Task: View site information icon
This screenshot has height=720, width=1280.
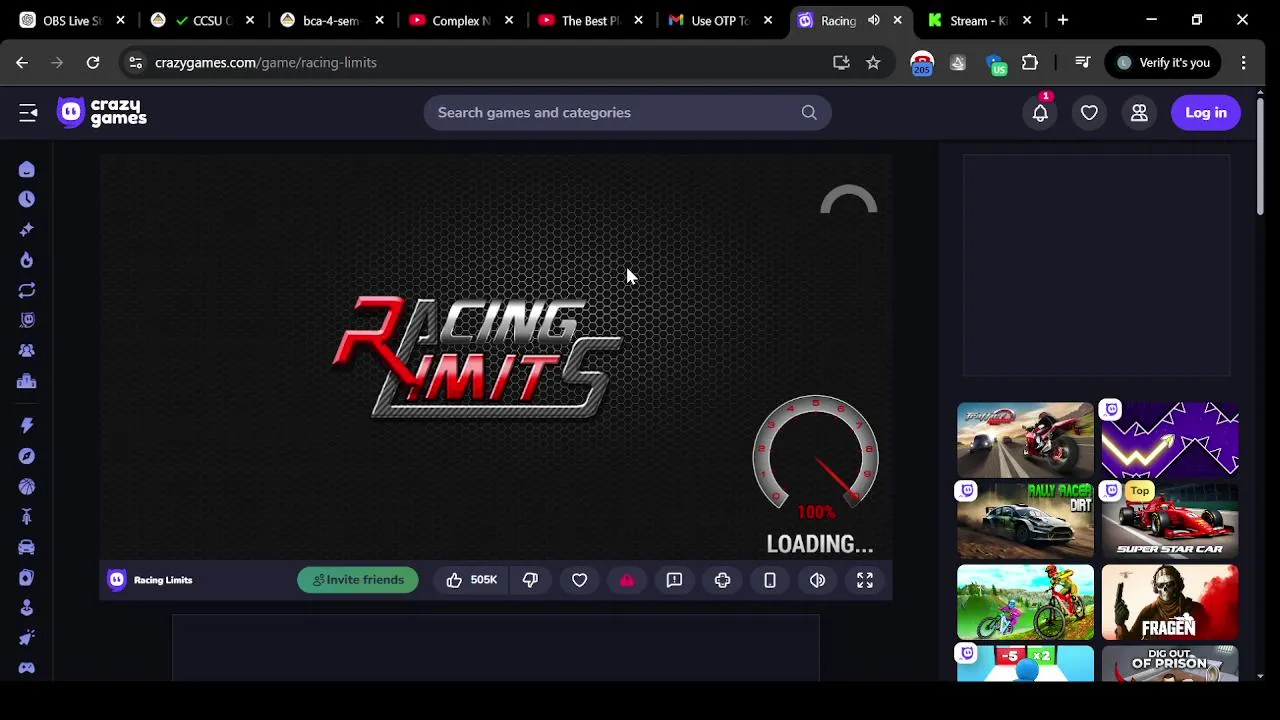Action: pyautogui.click(x=135, y=62)
